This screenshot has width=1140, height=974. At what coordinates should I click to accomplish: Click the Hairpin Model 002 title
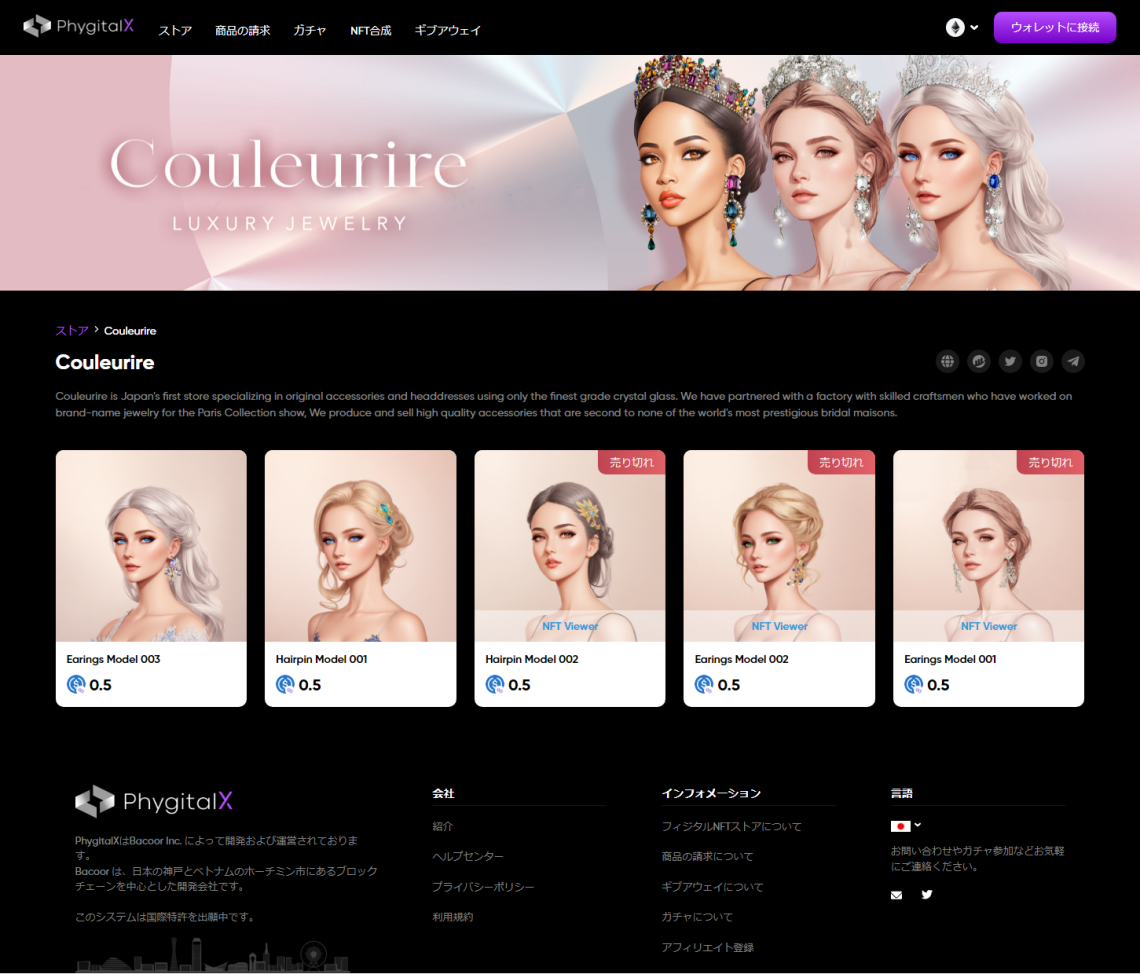click(531, 659)
